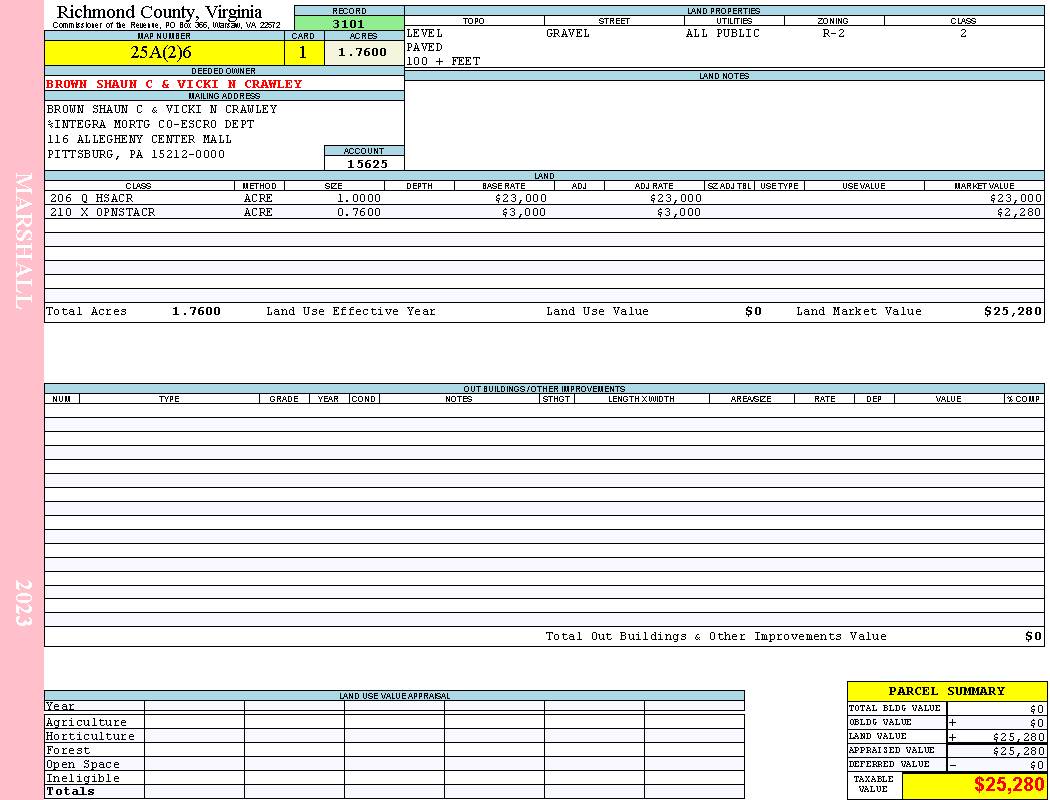The image size is (1050, 800).
Task: Click the red taxable value $25,280
Action: coord(1008,785)
